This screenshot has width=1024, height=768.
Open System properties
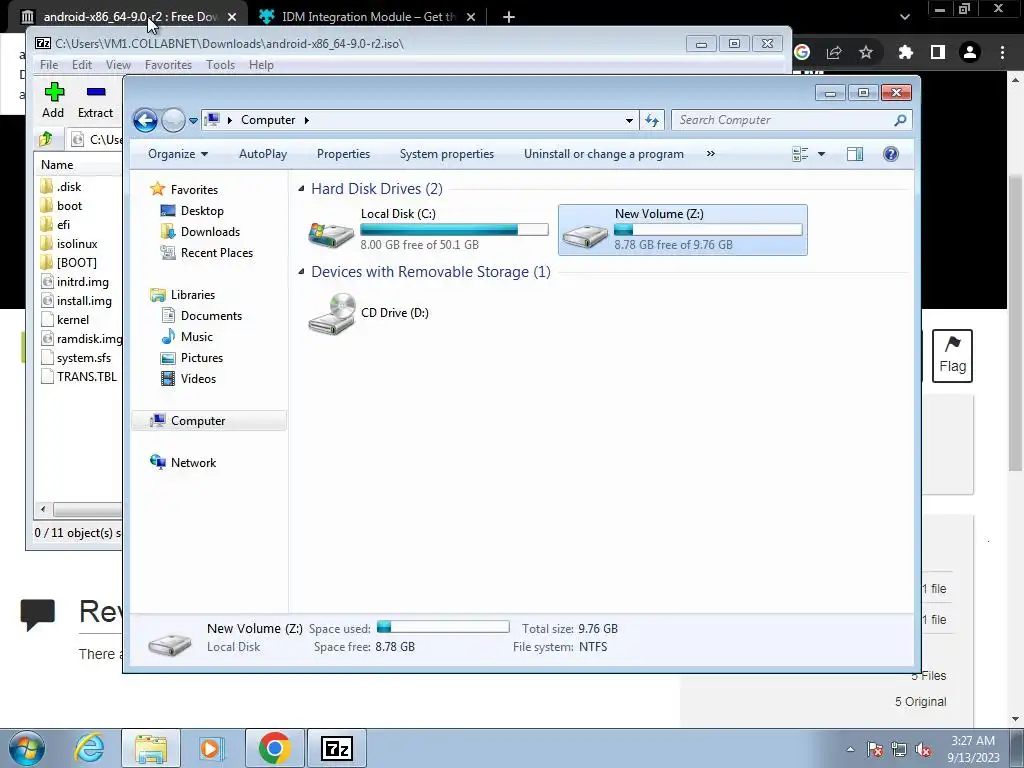pos(447,154)
